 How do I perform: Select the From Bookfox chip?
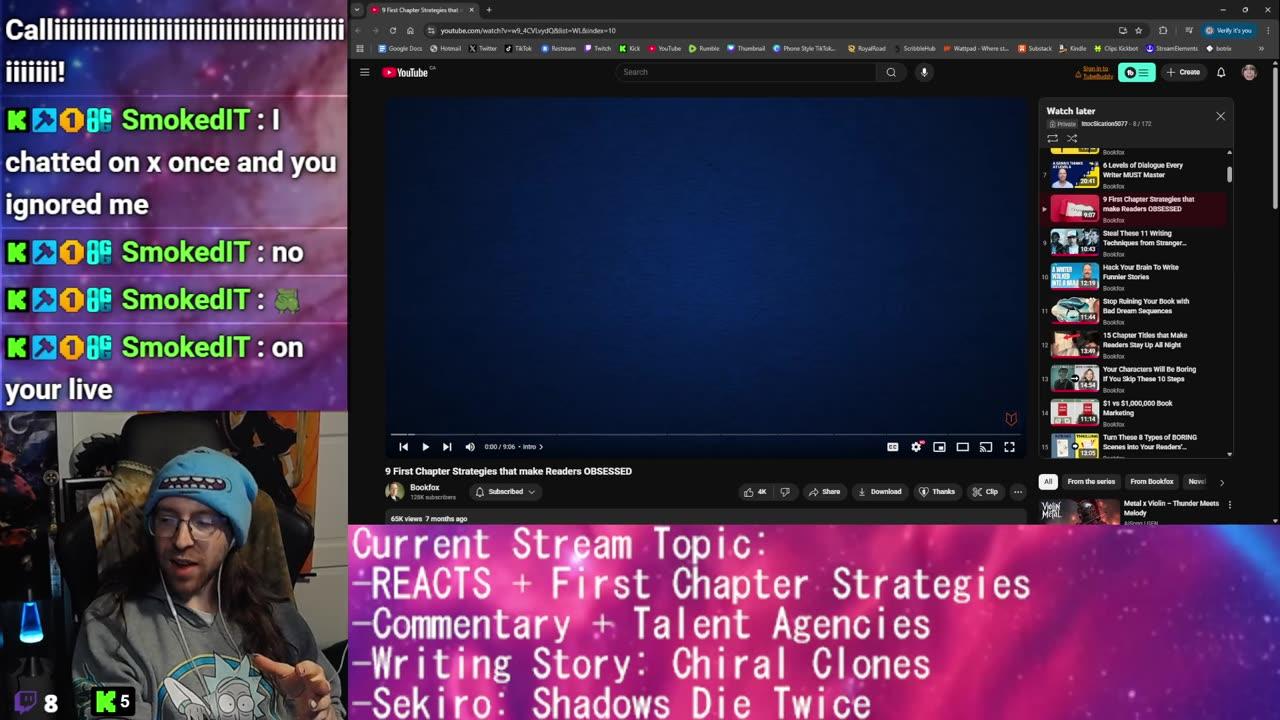pyautogui.click(x=1152, y=482)
